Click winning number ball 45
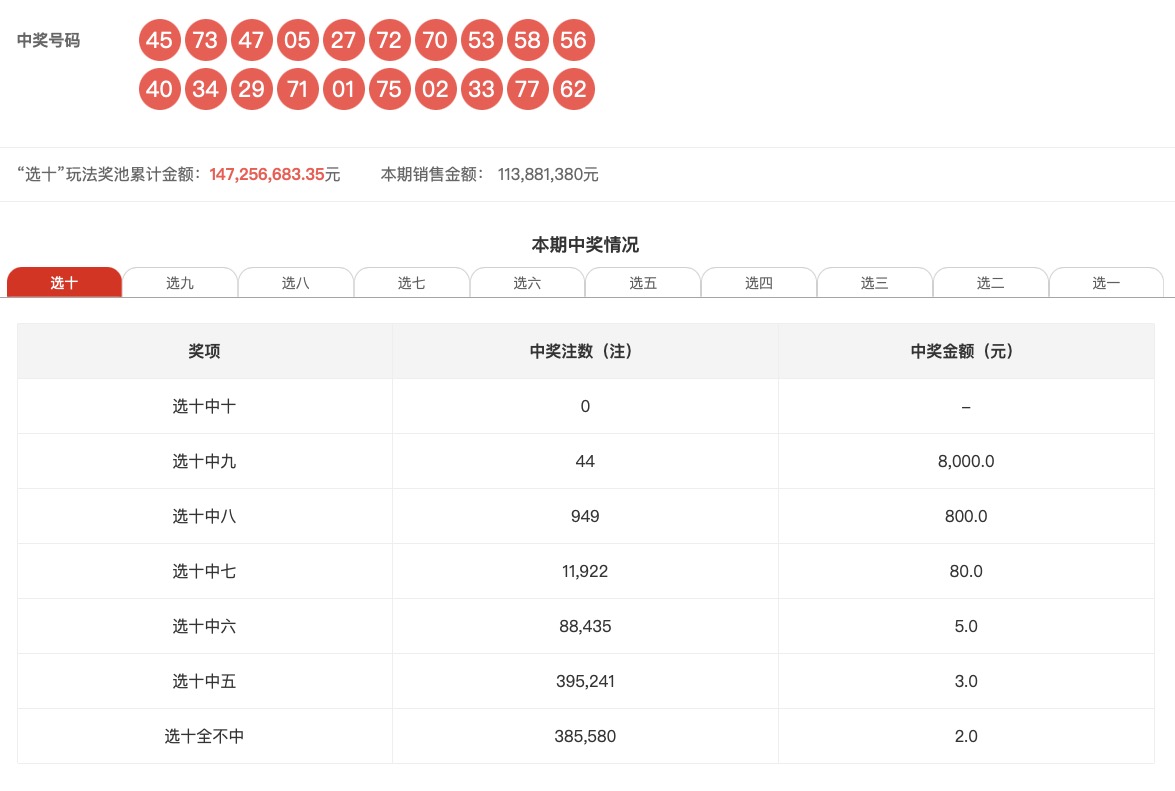The image size is (1175, 791). (159, 41)
